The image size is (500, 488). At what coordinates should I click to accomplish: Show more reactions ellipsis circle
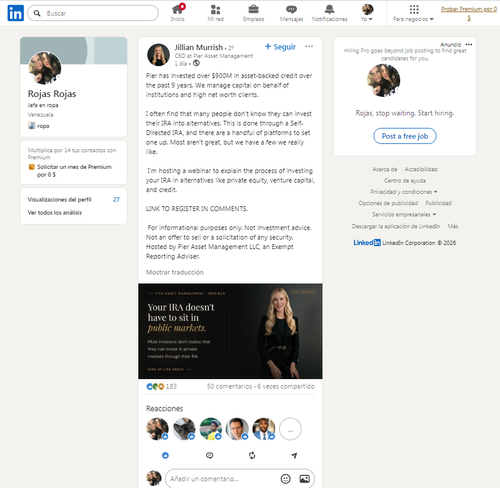pyautogui.click(x=290, y=429)
